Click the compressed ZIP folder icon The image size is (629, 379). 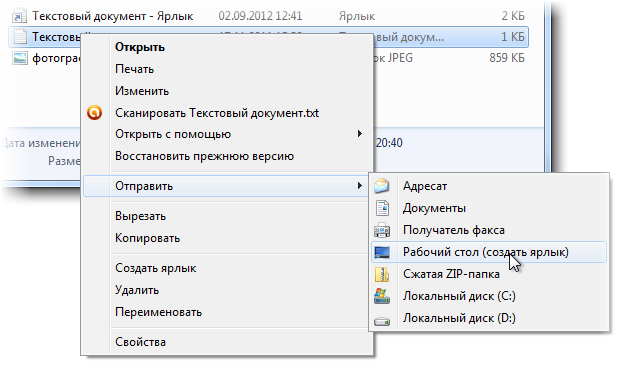coord(382,274)
